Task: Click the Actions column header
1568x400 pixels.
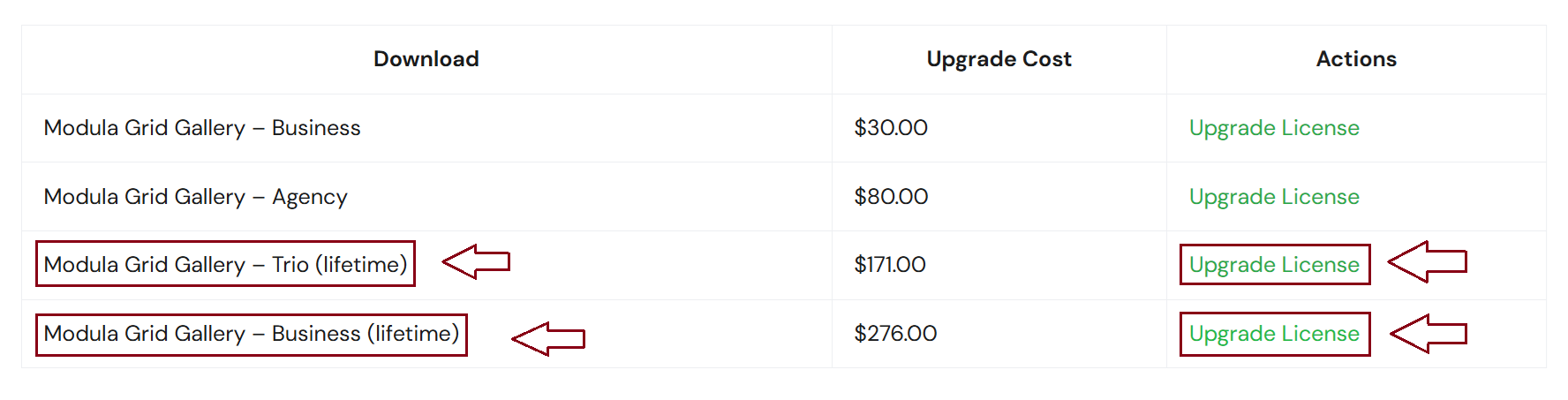Action: pos(1356,59)
